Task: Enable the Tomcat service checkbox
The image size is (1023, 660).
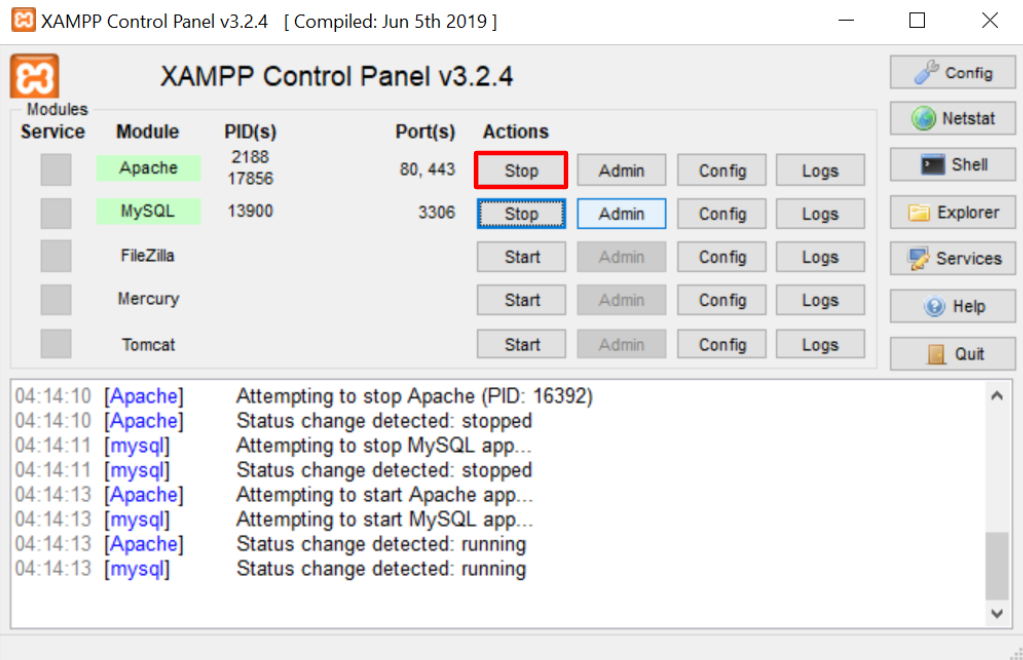Action: coord(55,343)
